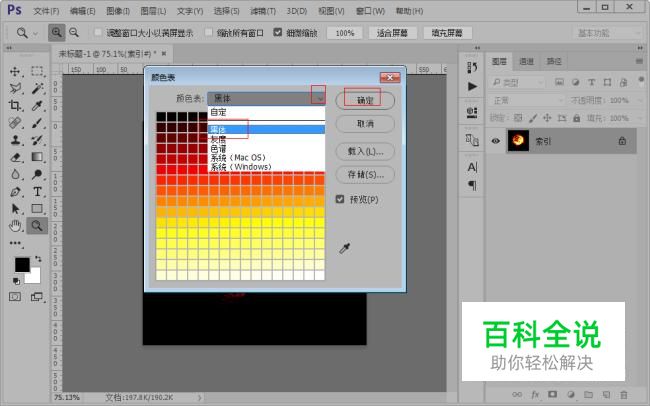Pick the eyedropper in the Color Table dialog
650x406 pixels.
tap(344, 248)
